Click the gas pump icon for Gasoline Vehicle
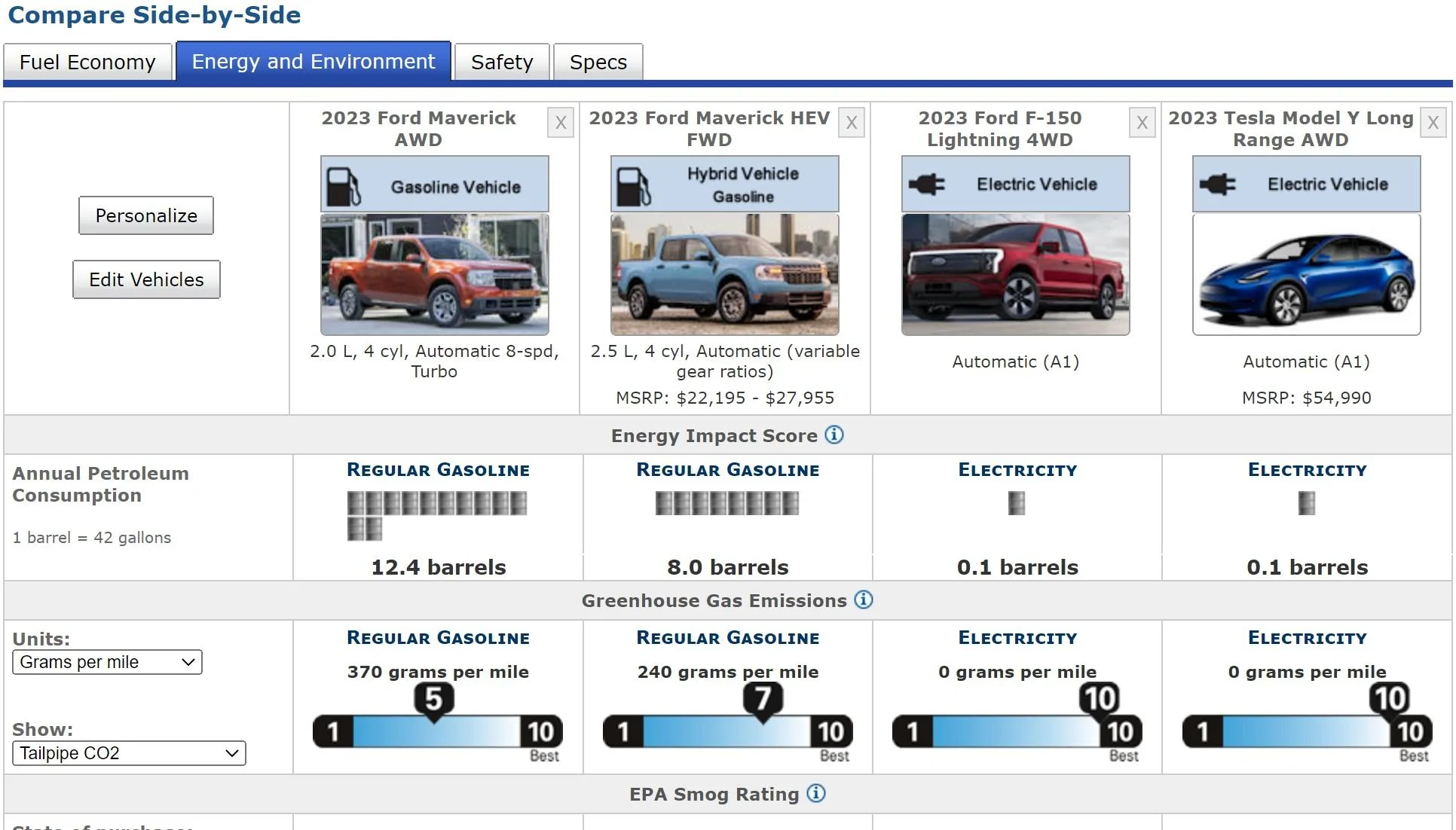Image resolution: width=1456 pixels, height=830 pixels. point(344,186)
